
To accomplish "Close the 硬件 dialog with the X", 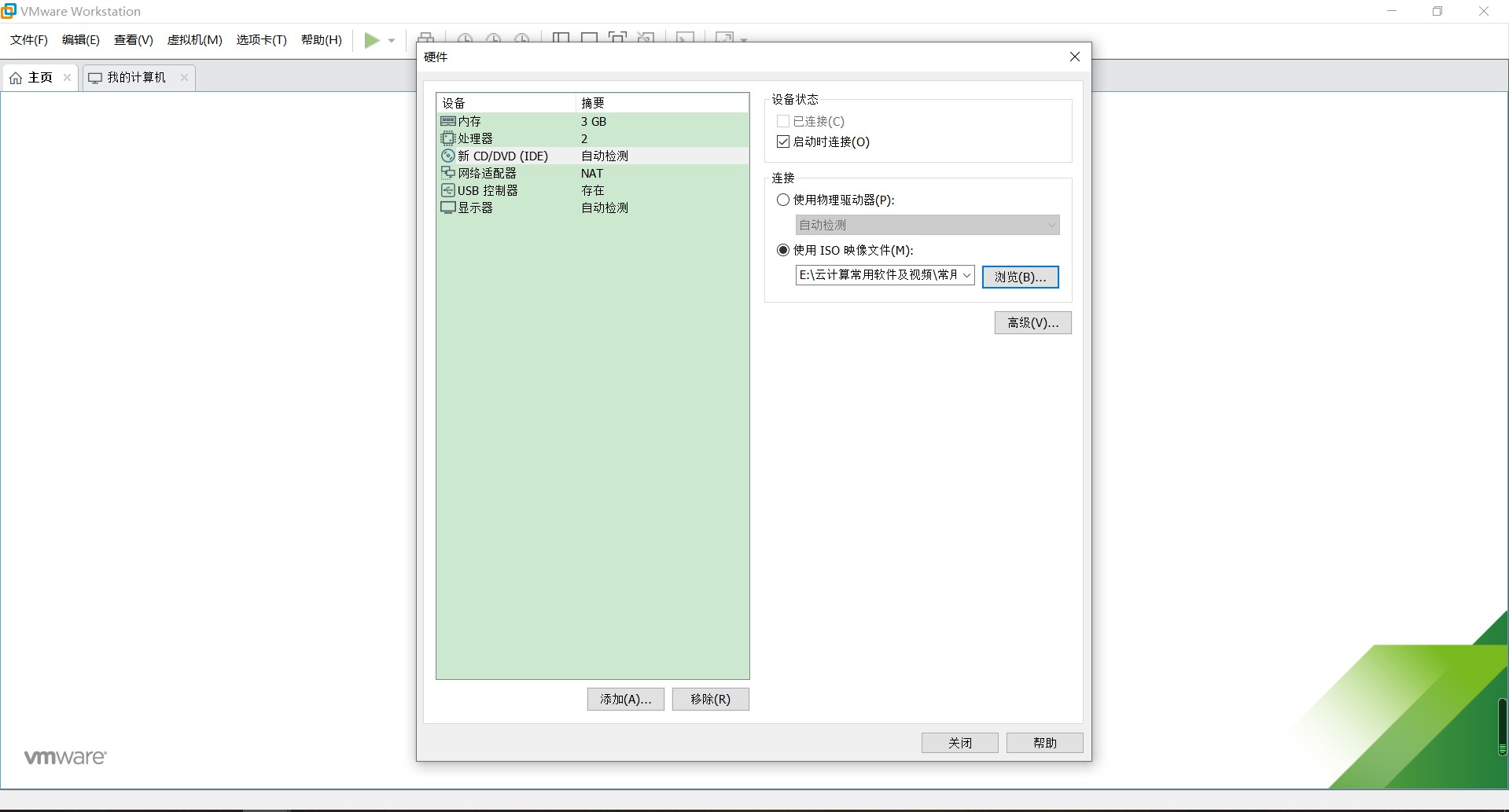I will click(x=1075, y=57).
